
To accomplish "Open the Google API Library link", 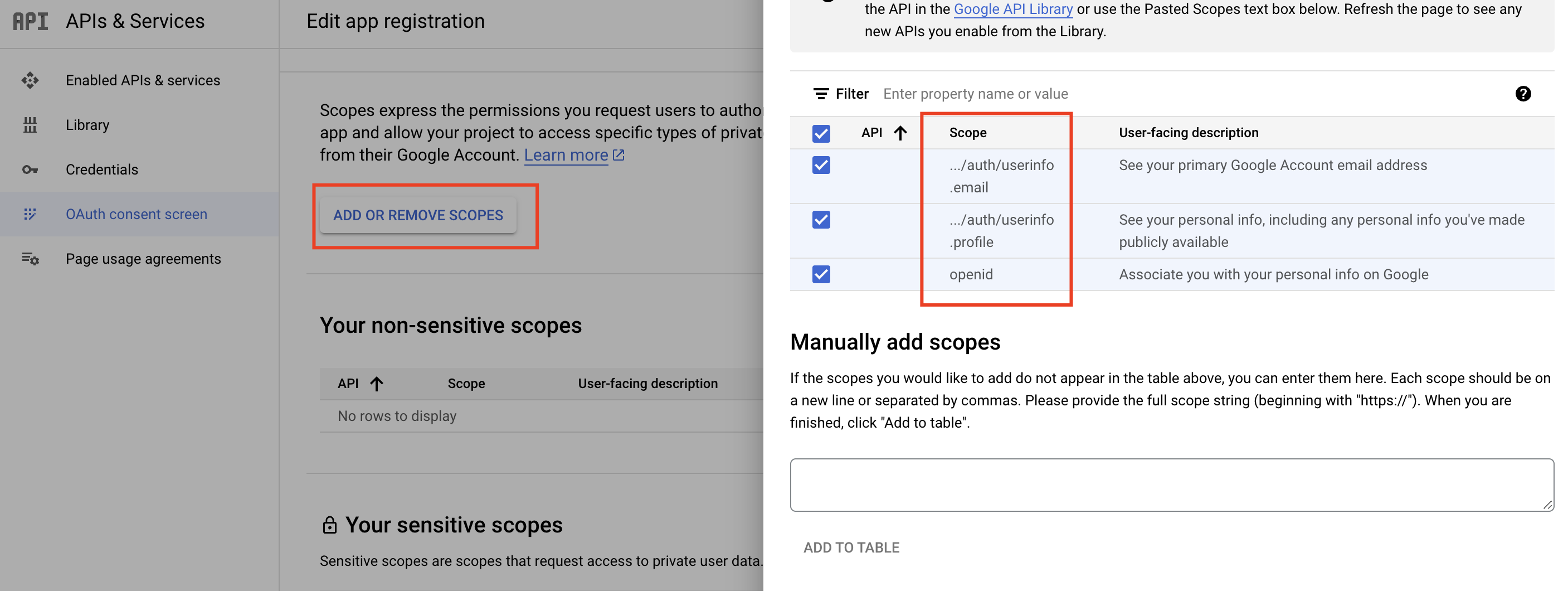I will [x=1013, y=9].
